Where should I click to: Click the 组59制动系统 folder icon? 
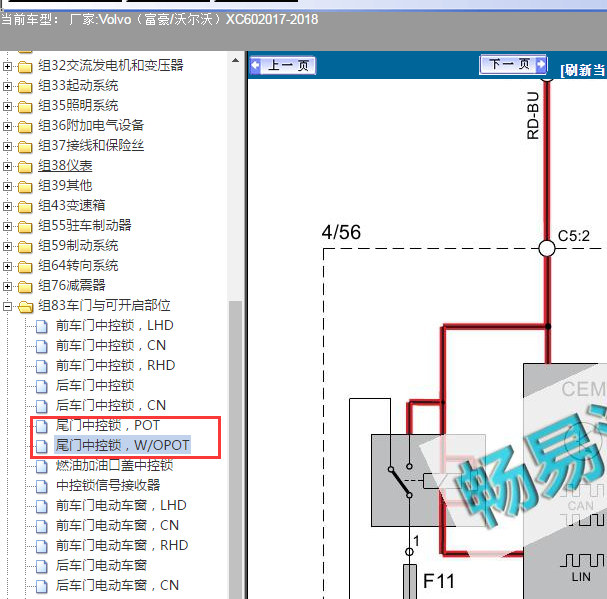point(25,247)
